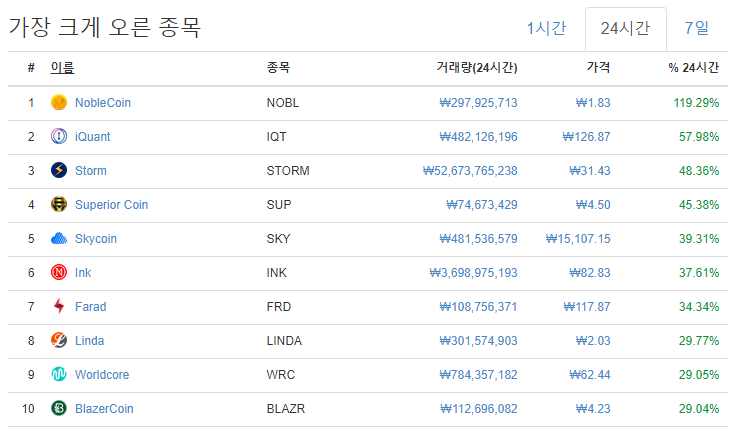Open the NobleCoin name link
Image resolution: width=736 pixels, height=429 pixels.
[103, 102]
